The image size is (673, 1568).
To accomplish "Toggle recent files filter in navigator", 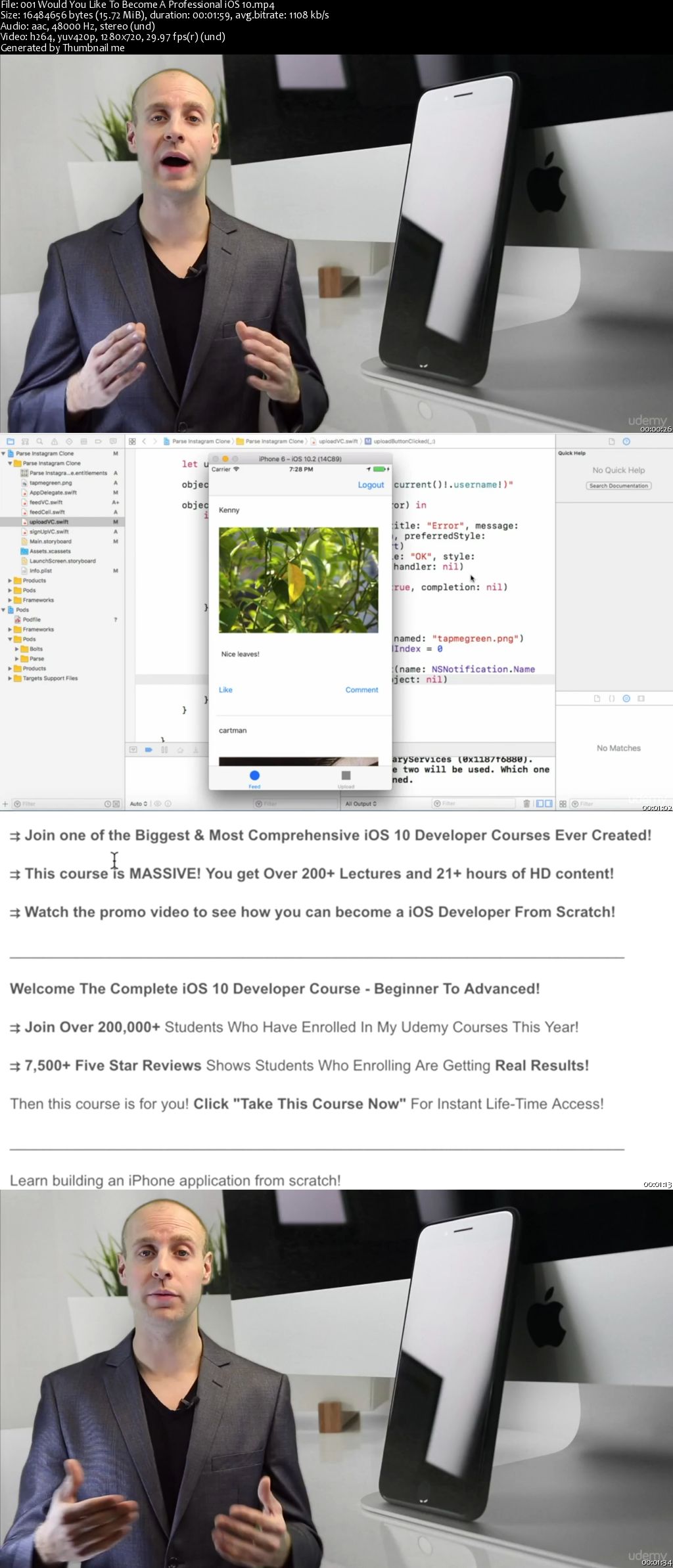I will [108, 803].
